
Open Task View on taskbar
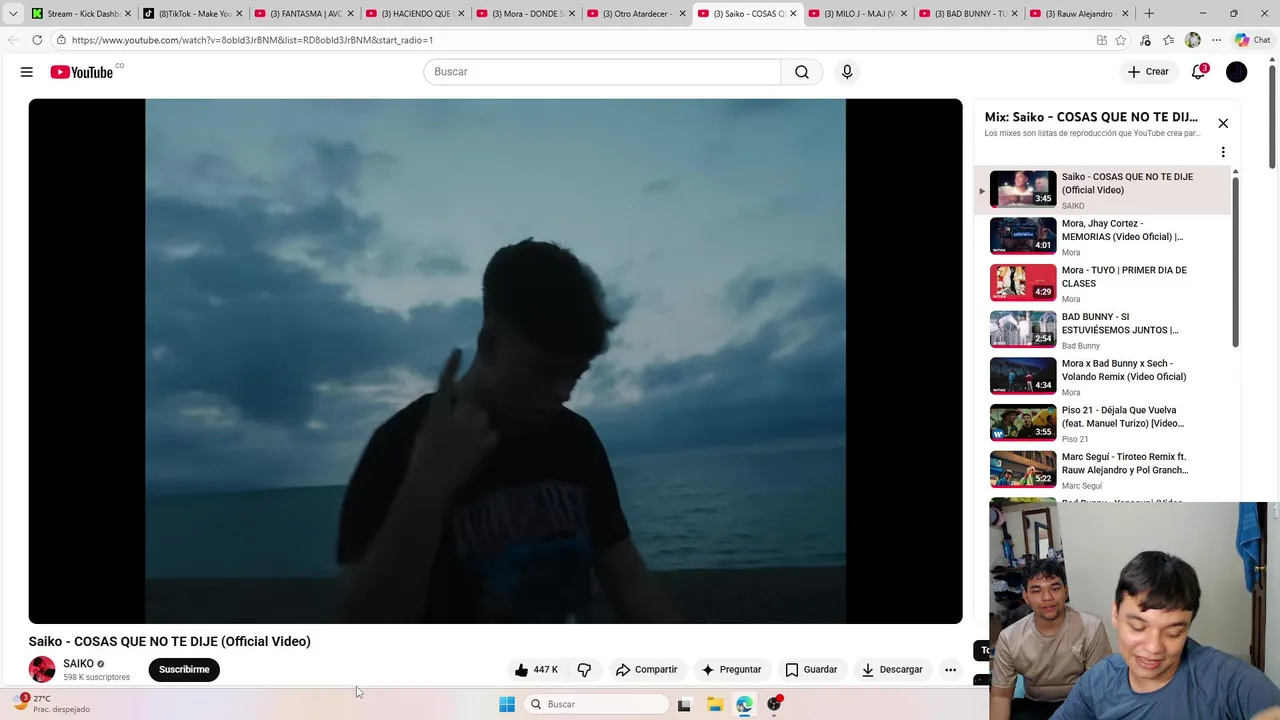pyautogui.click(x=684, y=704)
